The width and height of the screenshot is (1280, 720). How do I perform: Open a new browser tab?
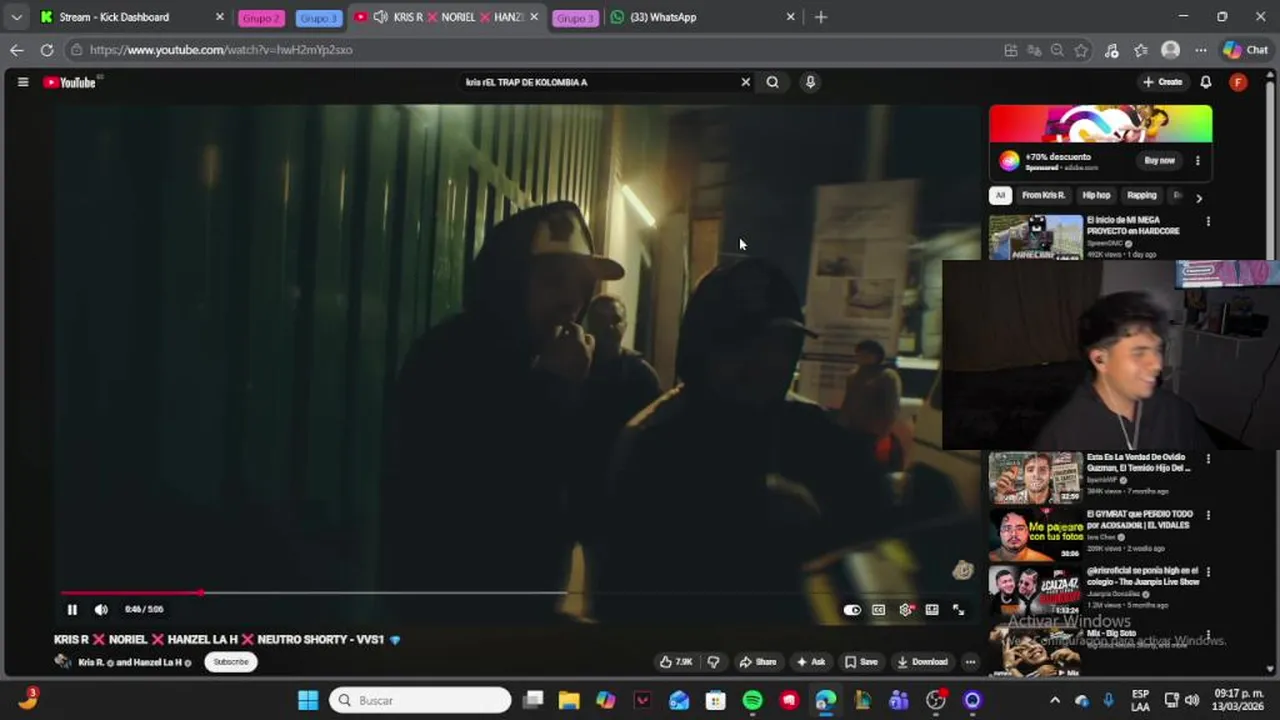[821, 17]
